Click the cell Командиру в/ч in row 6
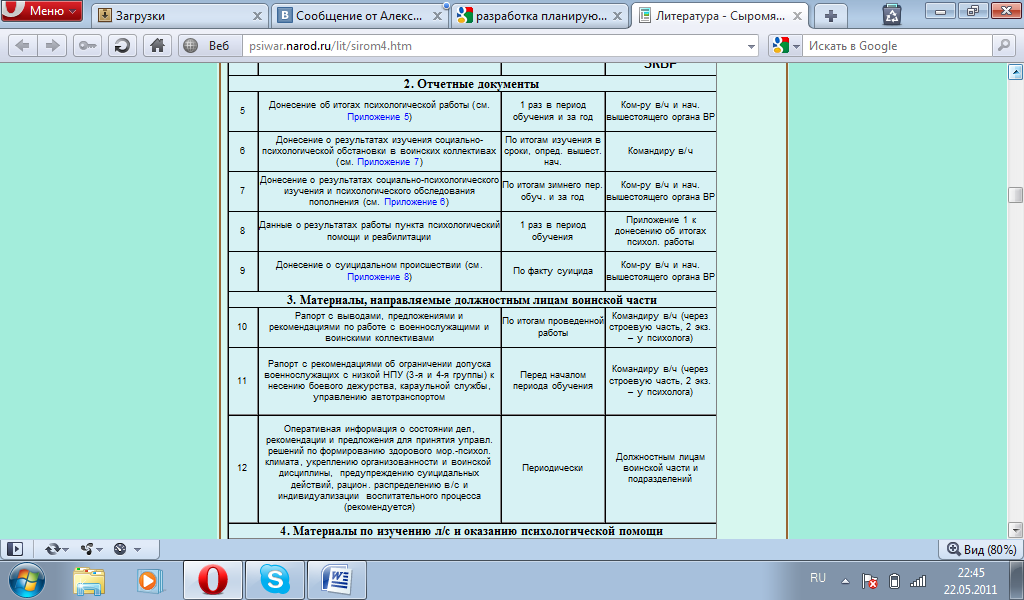The image size is (1024, 600). click(660, 151)
